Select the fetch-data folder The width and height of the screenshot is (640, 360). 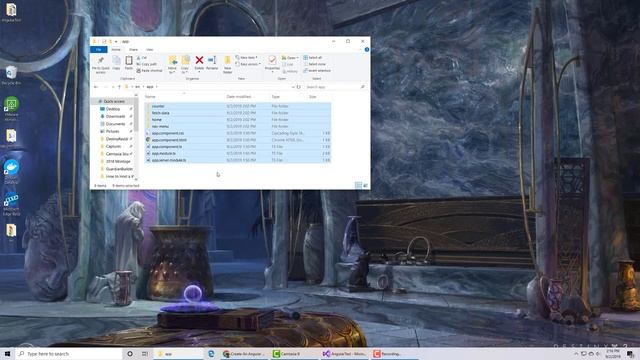[238, 113]
